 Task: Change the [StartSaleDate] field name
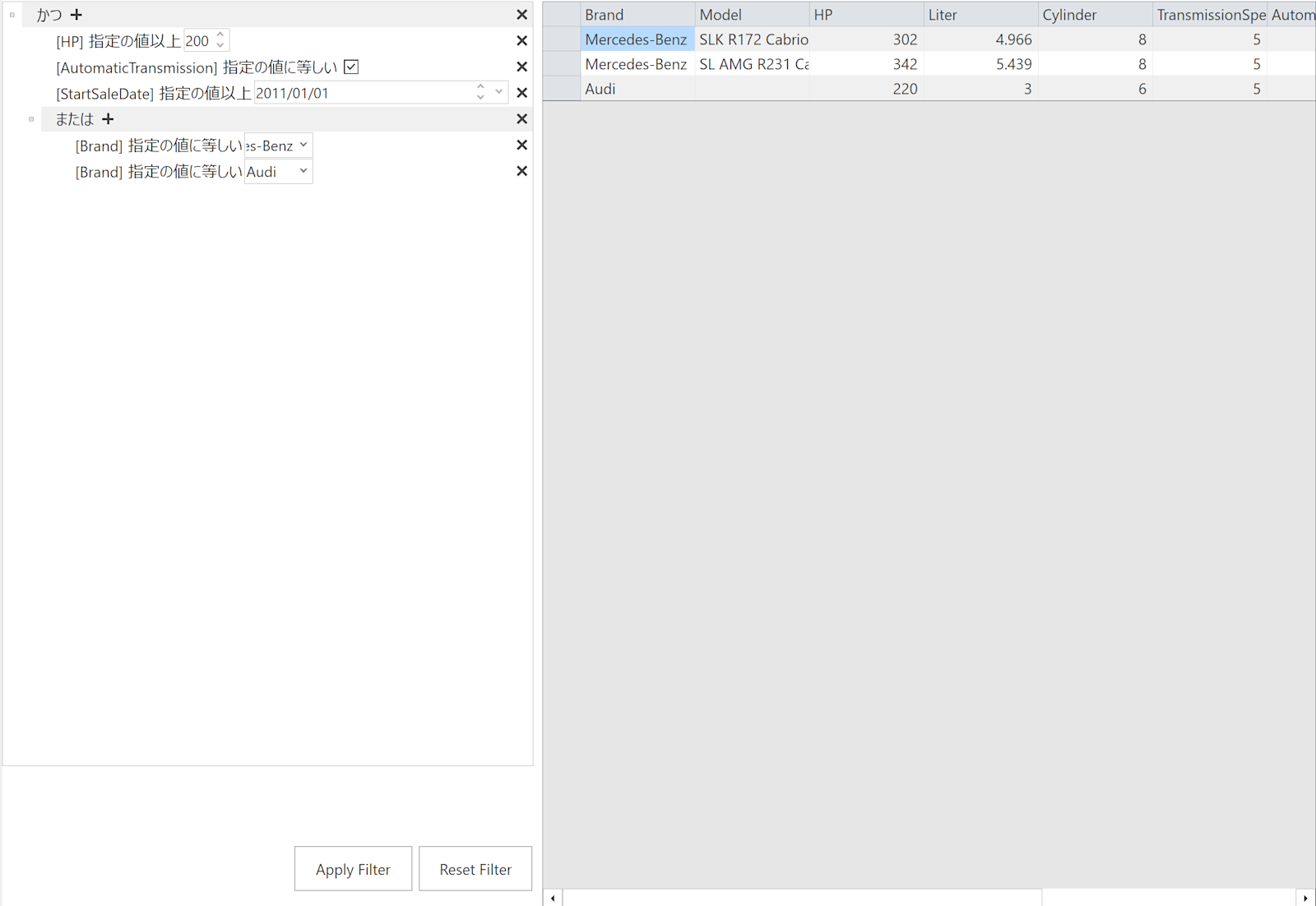click(105, 94)
